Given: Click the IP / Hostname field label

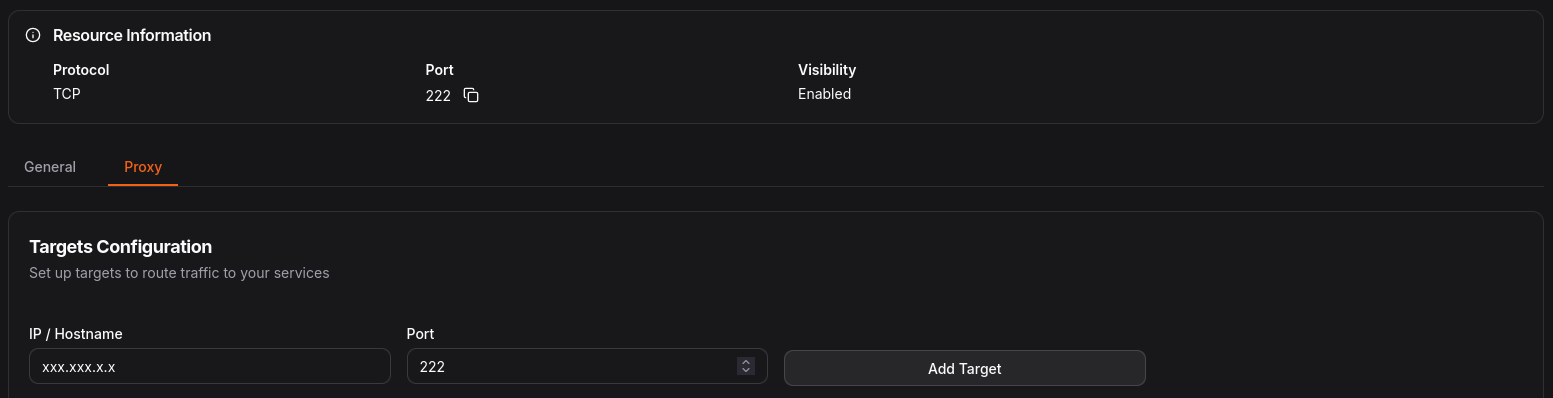Looking at the screenshot, I should click(x=76, y=334).
